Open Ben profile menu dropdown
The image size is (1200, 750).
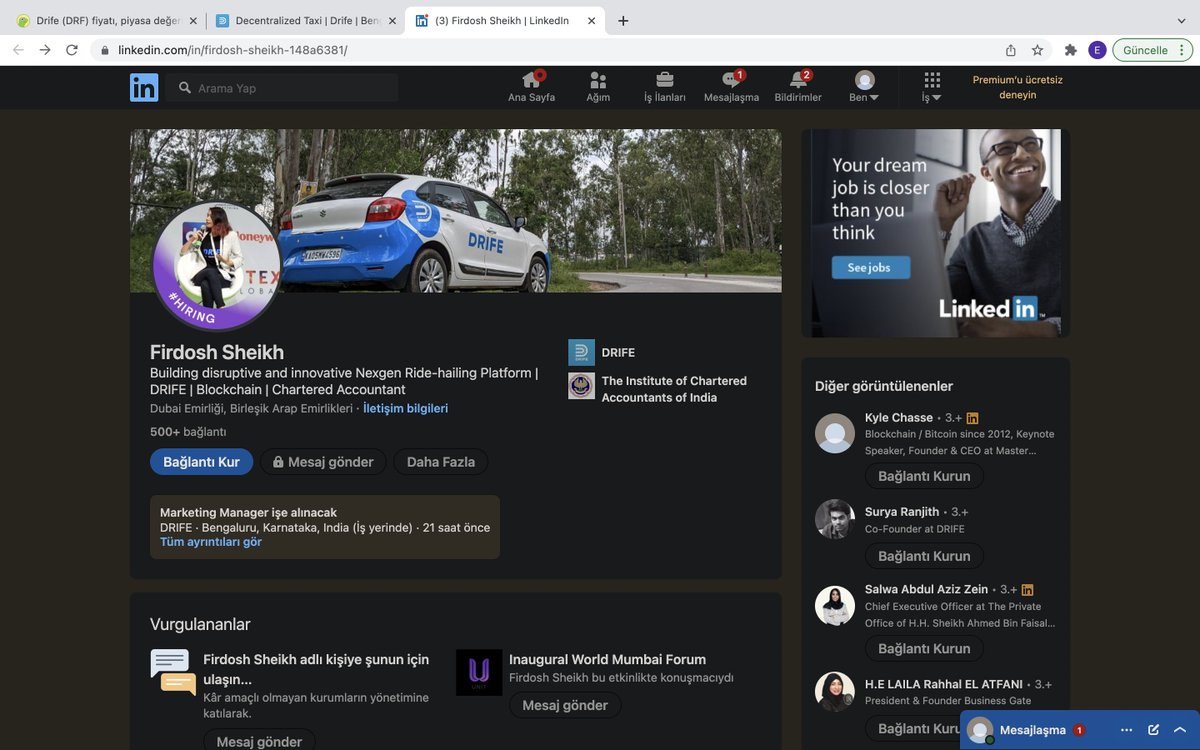(x=864, y=87)
